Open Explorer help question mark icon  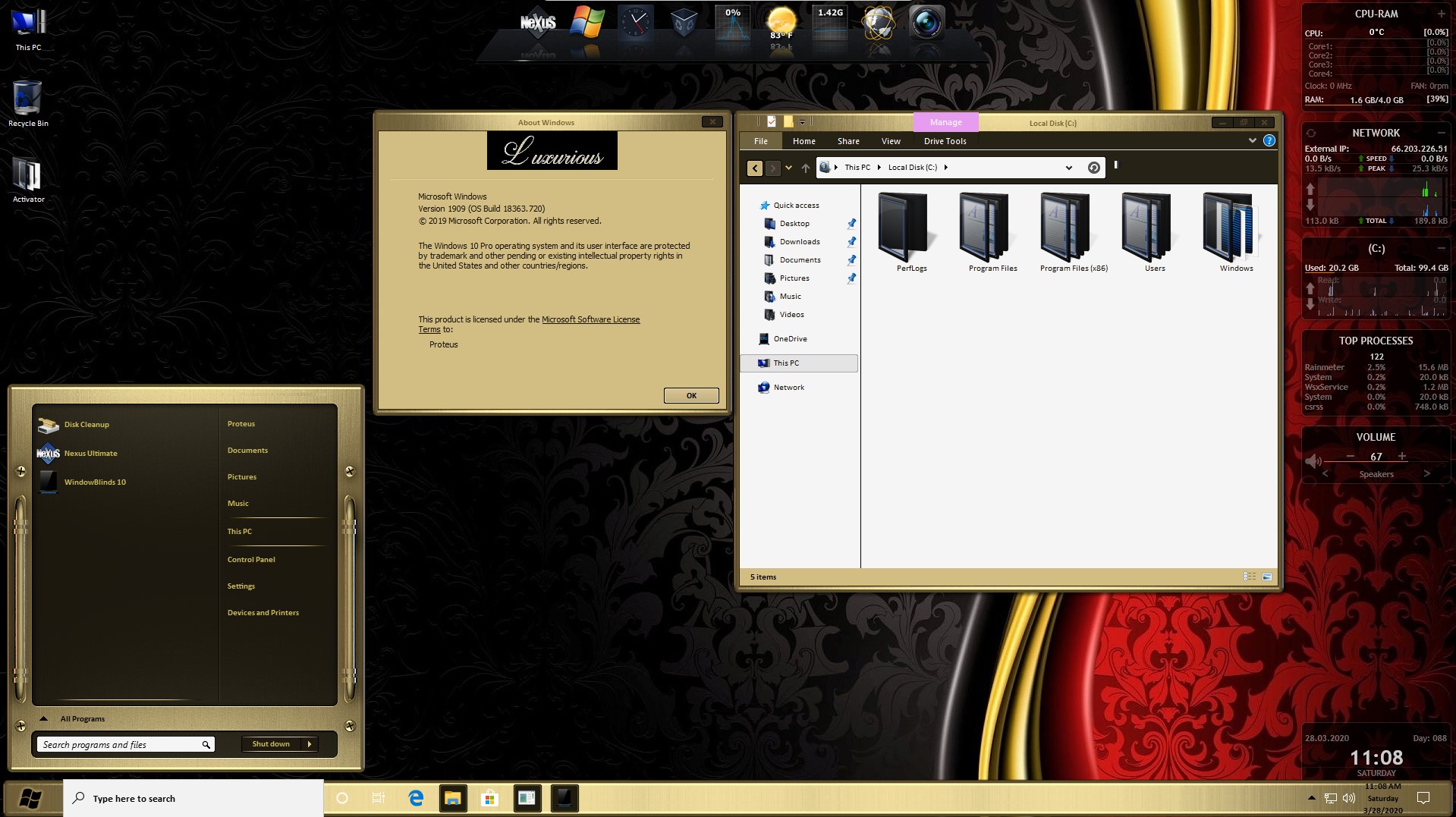[x=1269, y=140]
